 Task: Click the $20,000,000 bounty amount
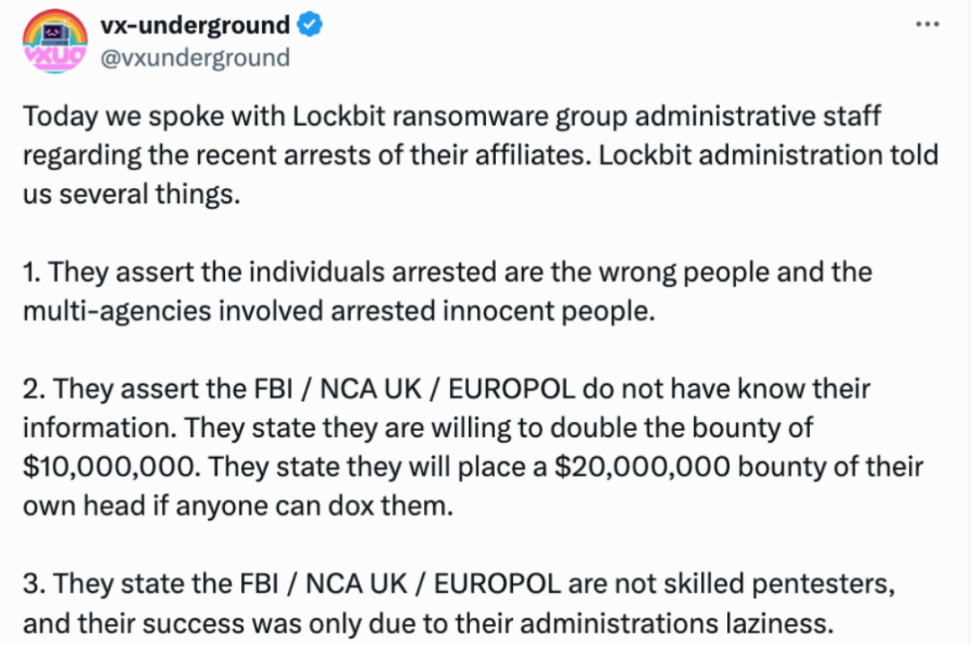pos(642,467)
